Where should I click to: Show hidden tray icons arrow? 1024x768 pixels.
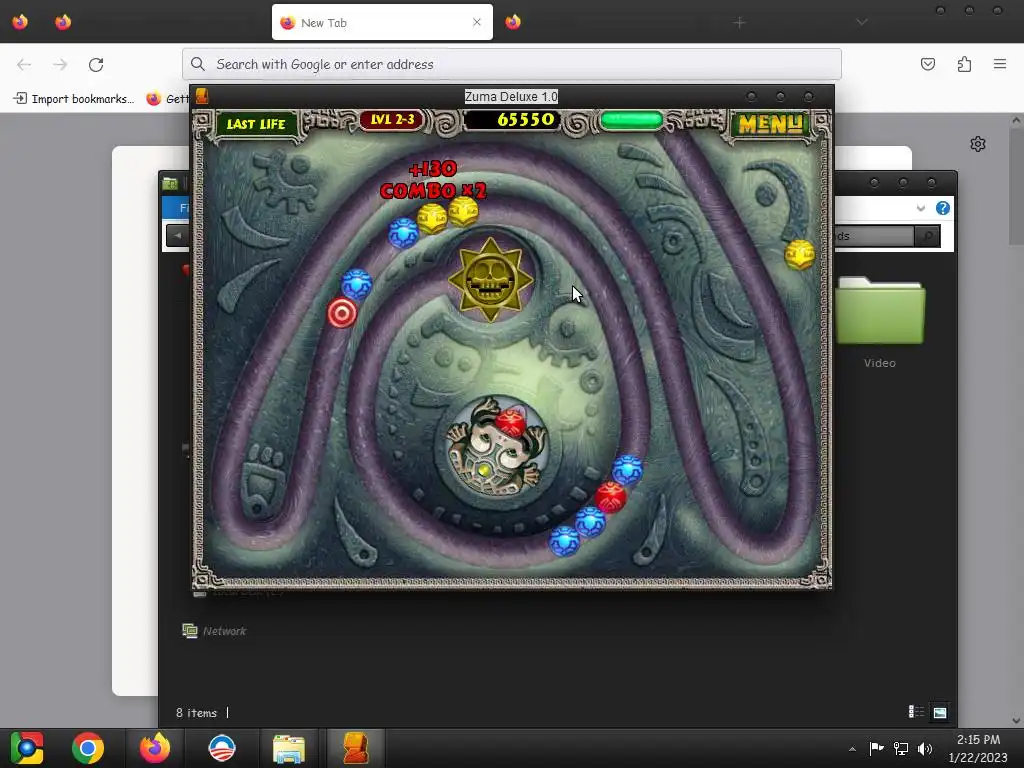pos(852,749)
